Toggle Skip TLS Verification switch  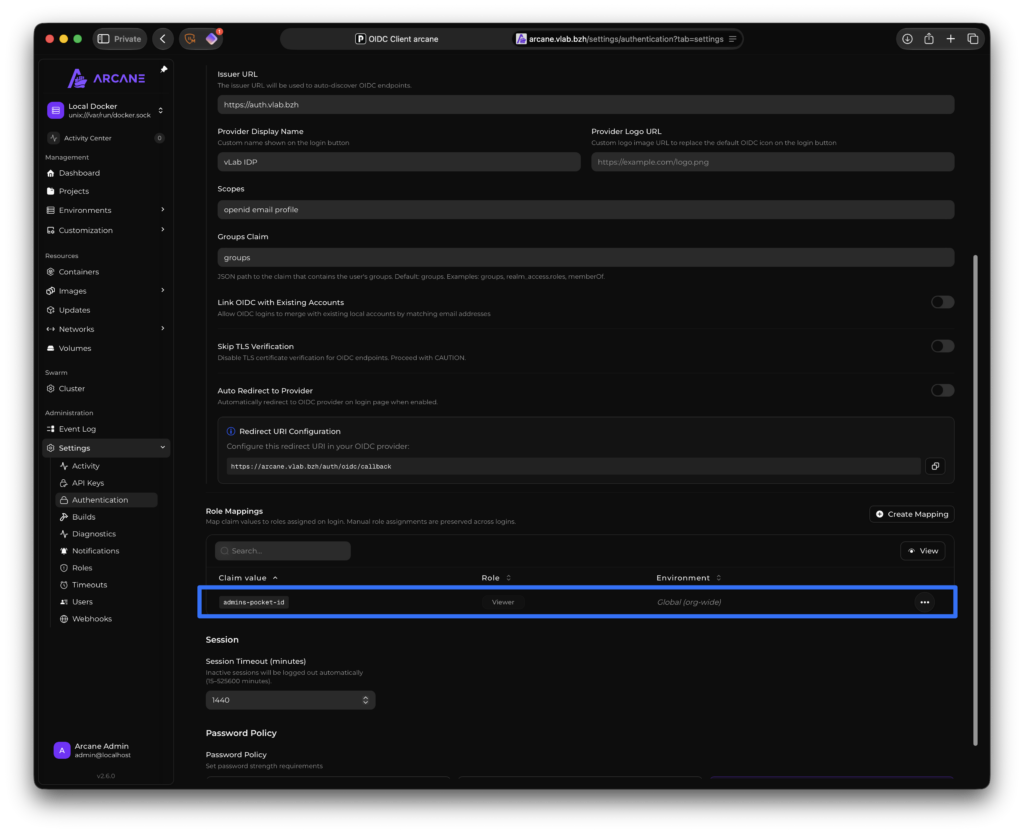click(942, 346)
